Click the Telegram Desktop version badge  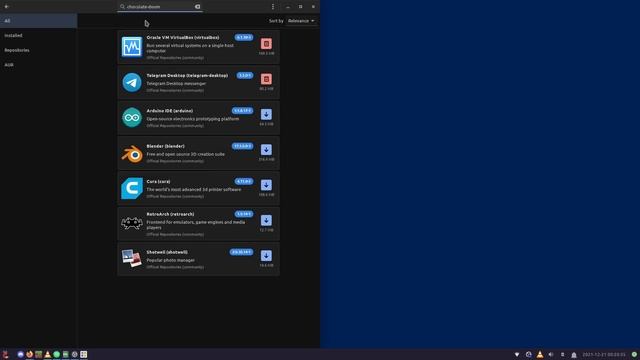pos(245,76)
